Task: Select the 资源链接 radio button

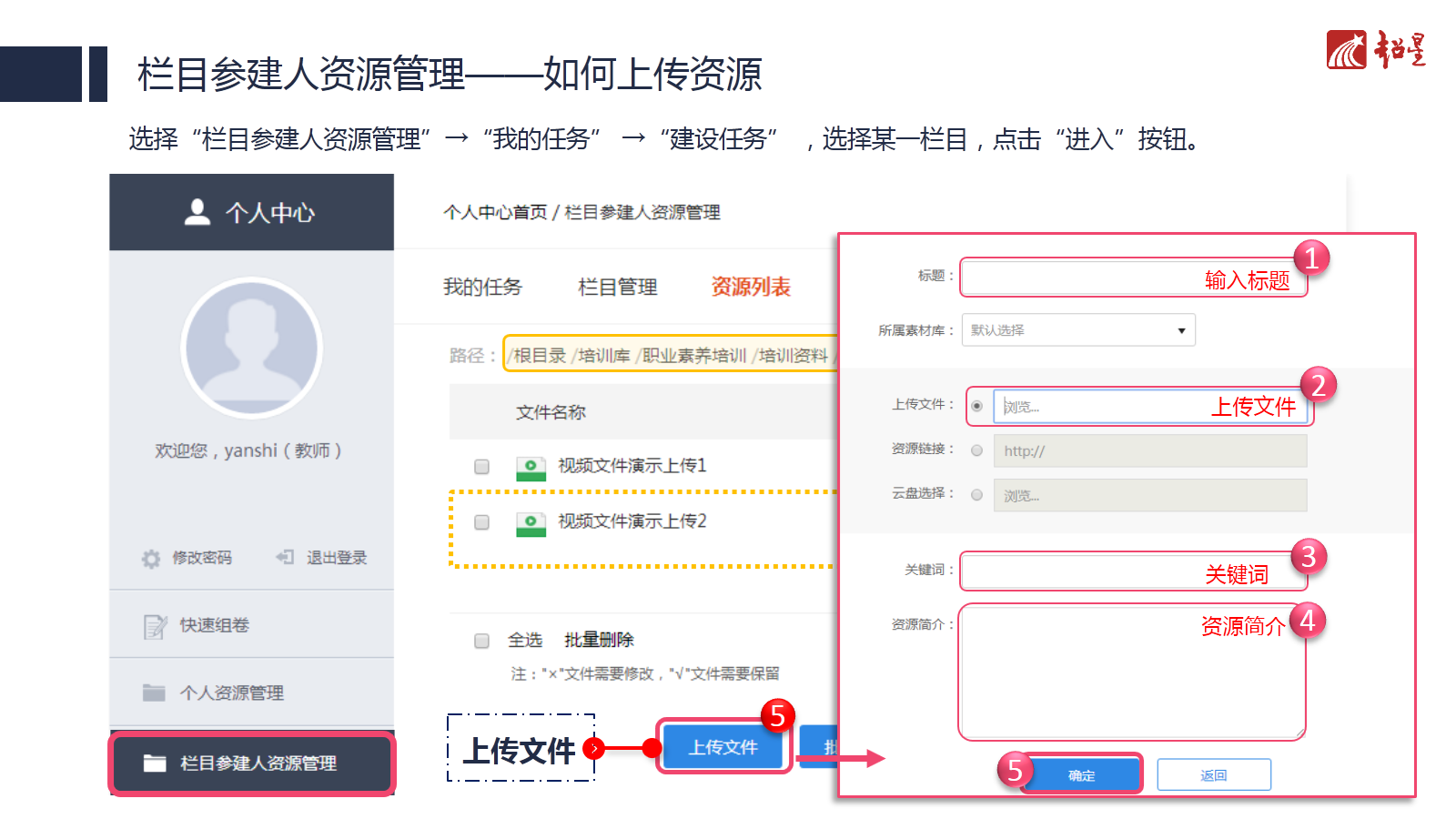Action: coord(976,450)
